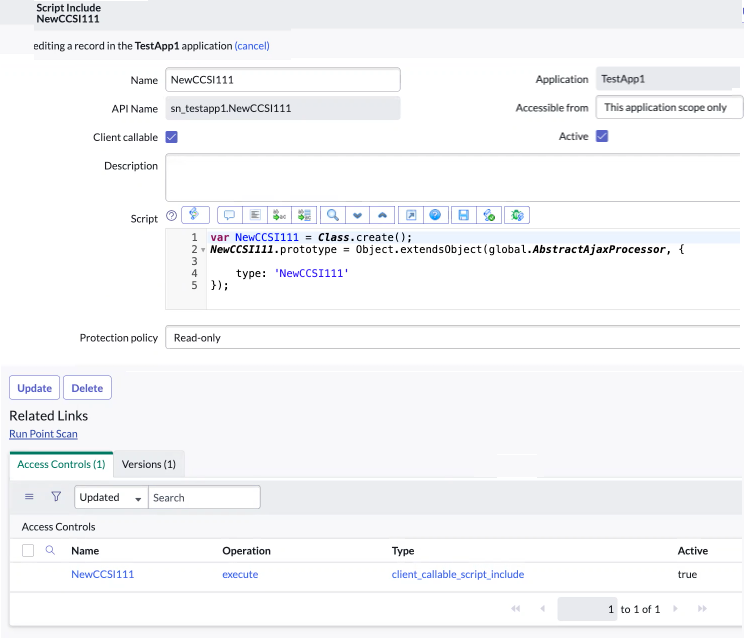Open the Replace tool in script toolbar
The height and width of the screenshot is (638, 746).
coord(280,215)
